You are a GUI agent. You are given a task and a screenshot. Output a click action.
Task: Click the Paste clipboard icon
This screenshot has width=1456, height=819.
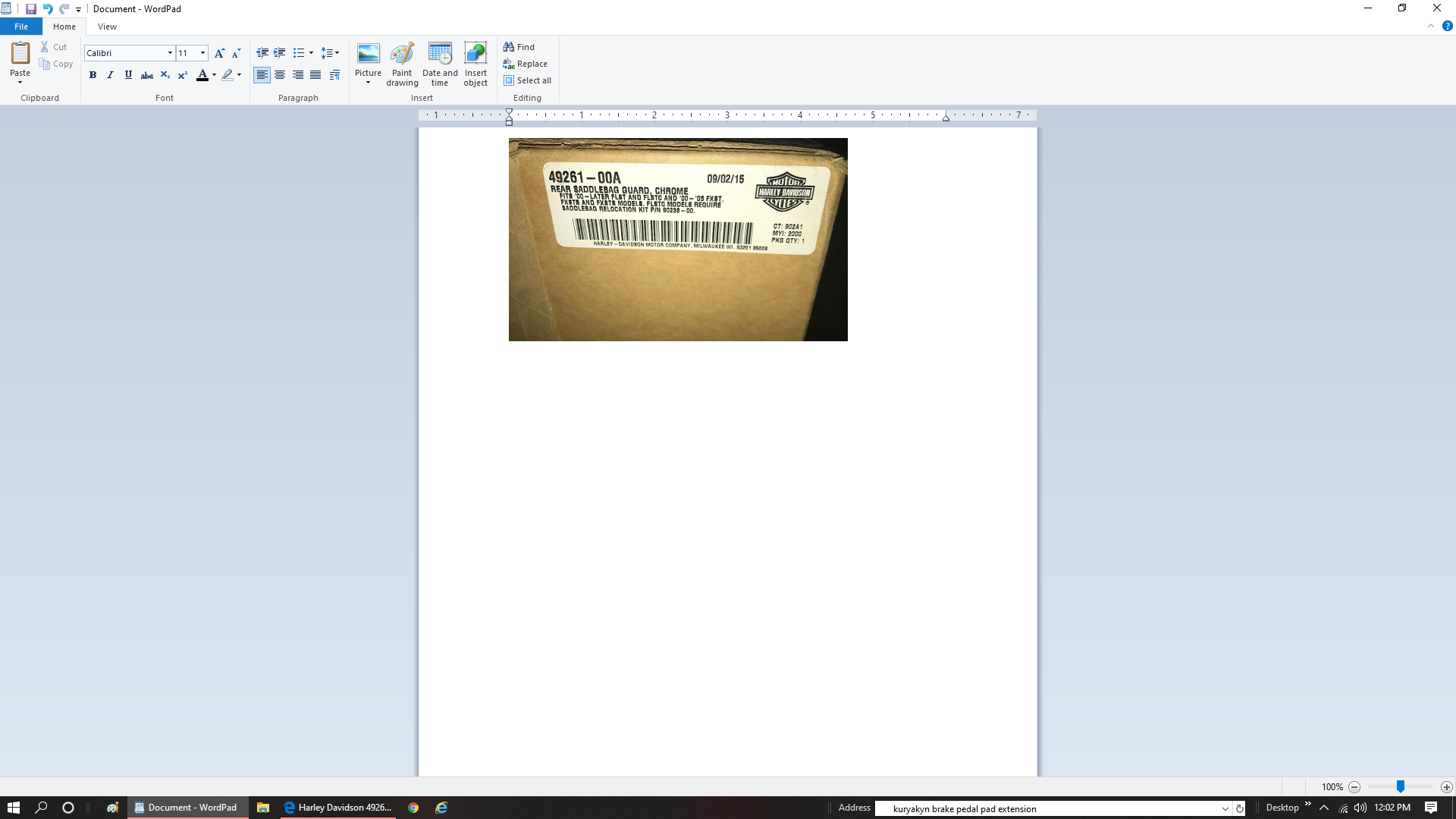coord(20,53)
